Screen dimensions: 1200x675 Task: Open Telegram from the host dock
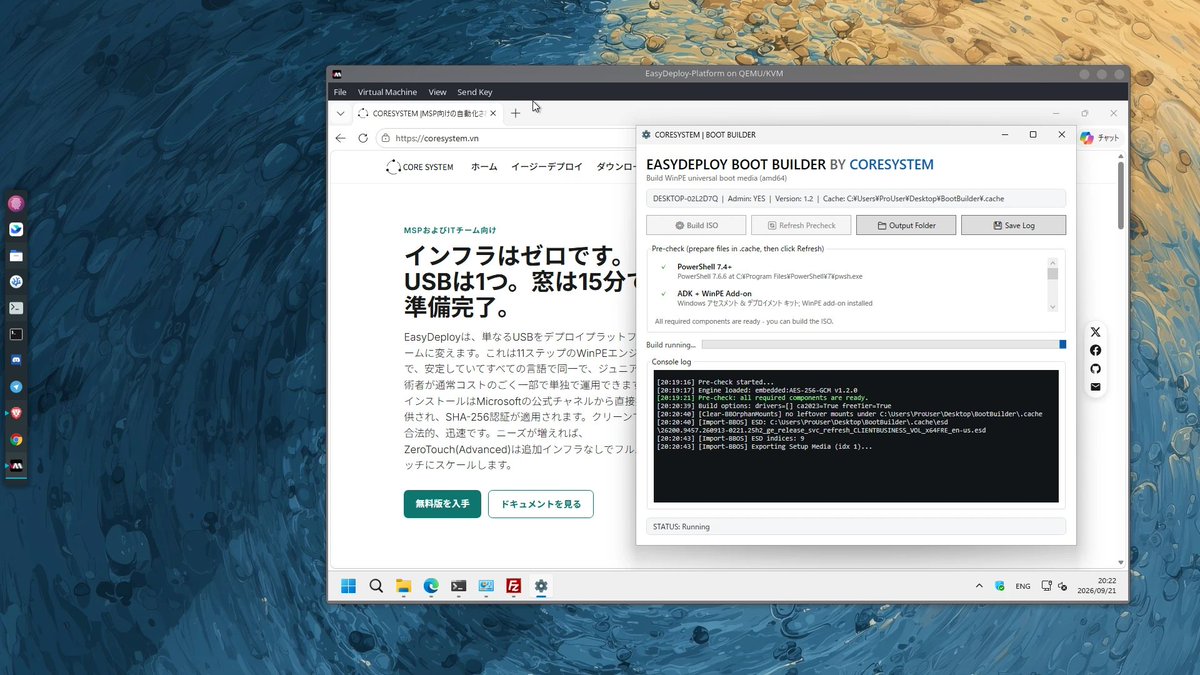(x=16, y=386)
